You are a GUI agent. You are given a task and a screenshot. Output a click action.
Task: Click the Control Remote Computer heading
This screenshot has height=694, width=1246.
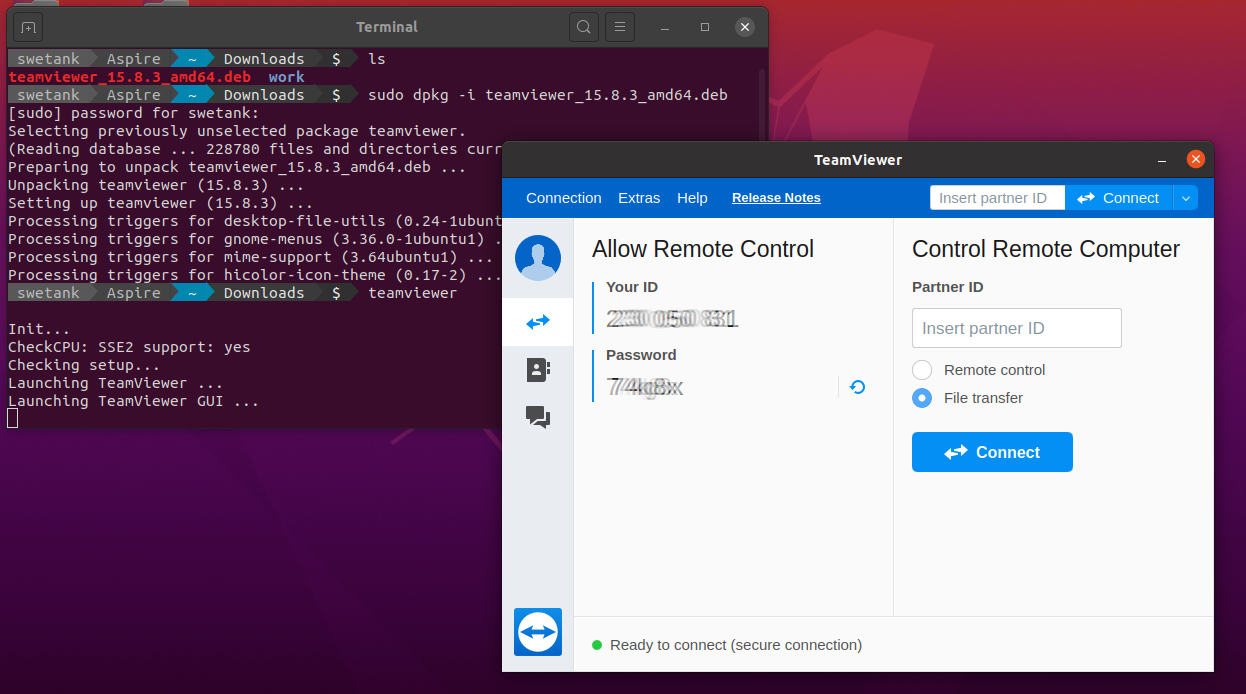(x=1046, y=249)
